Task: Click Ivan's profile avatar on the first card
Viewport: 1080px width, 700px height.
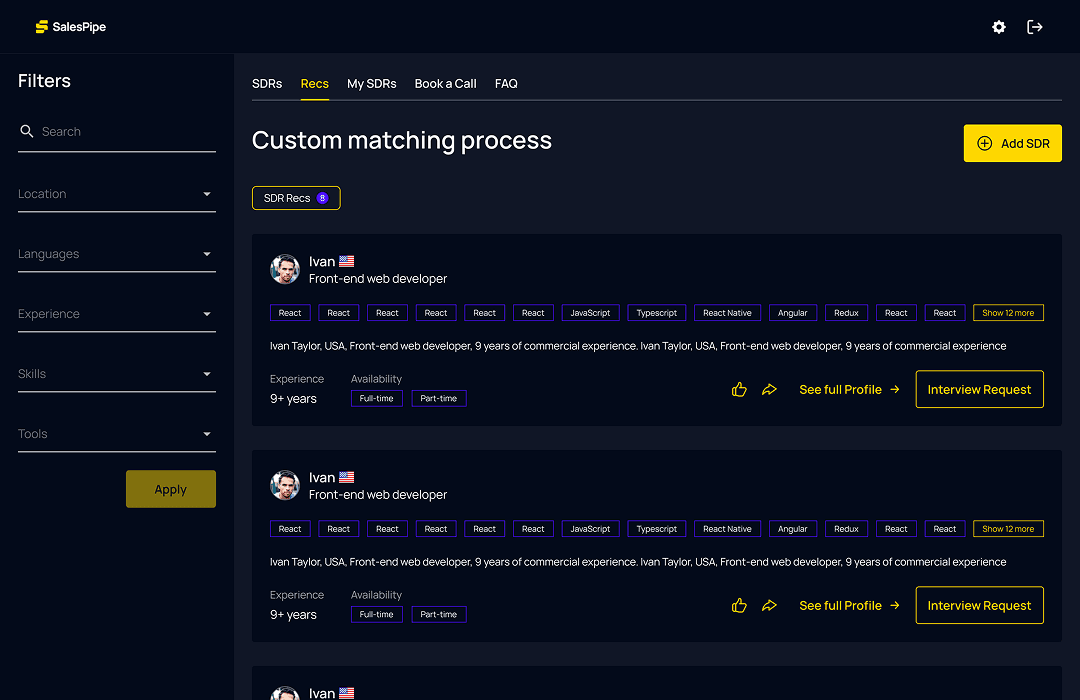Action: click(x=284, y=268)
